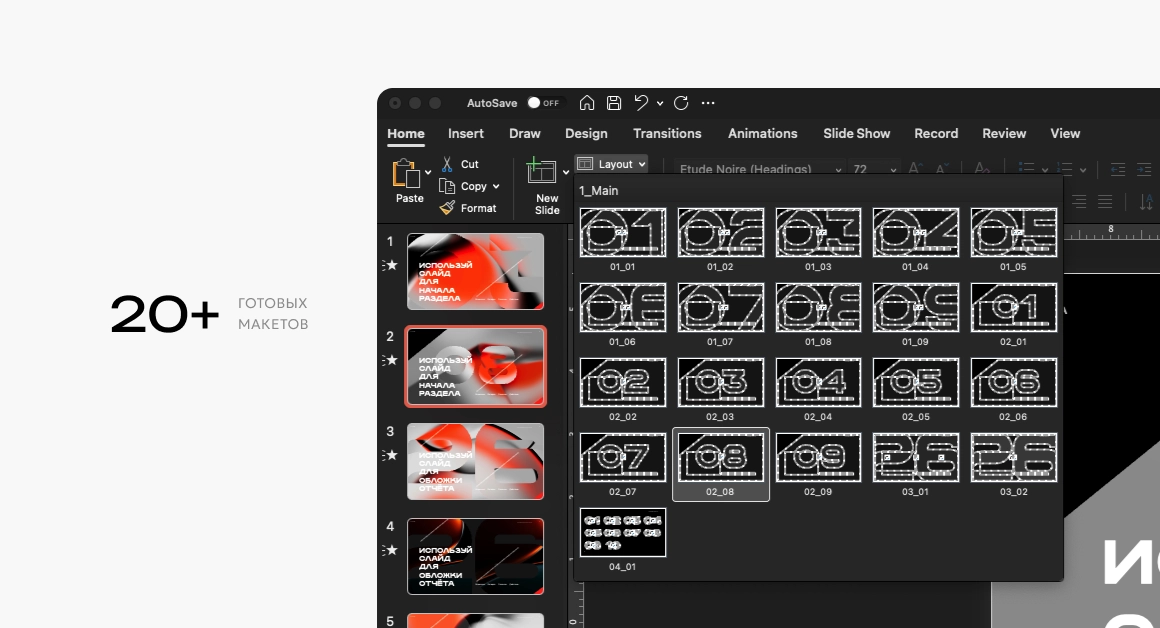Screen dimensions: 1160x628
Task: Click the Paste button
Action: 409,180
